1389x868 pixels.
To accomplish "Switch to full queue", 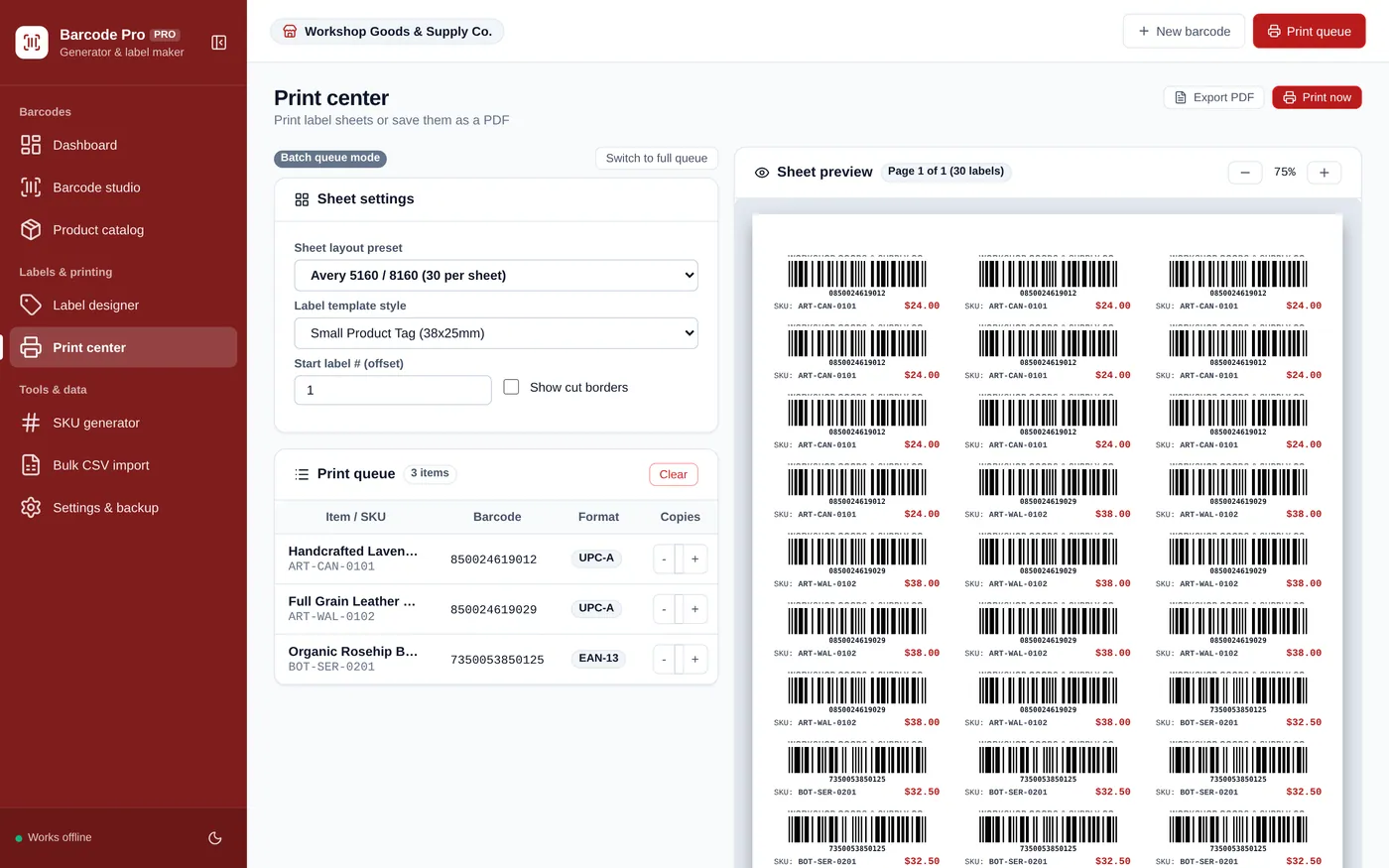I will pos(656,158).
